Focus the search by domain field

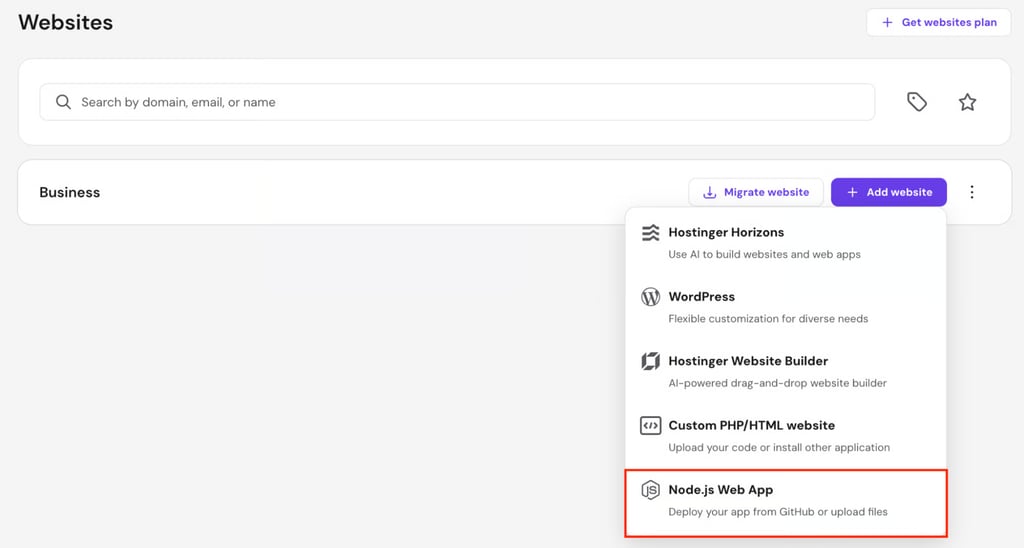click(x=457, y=102)
